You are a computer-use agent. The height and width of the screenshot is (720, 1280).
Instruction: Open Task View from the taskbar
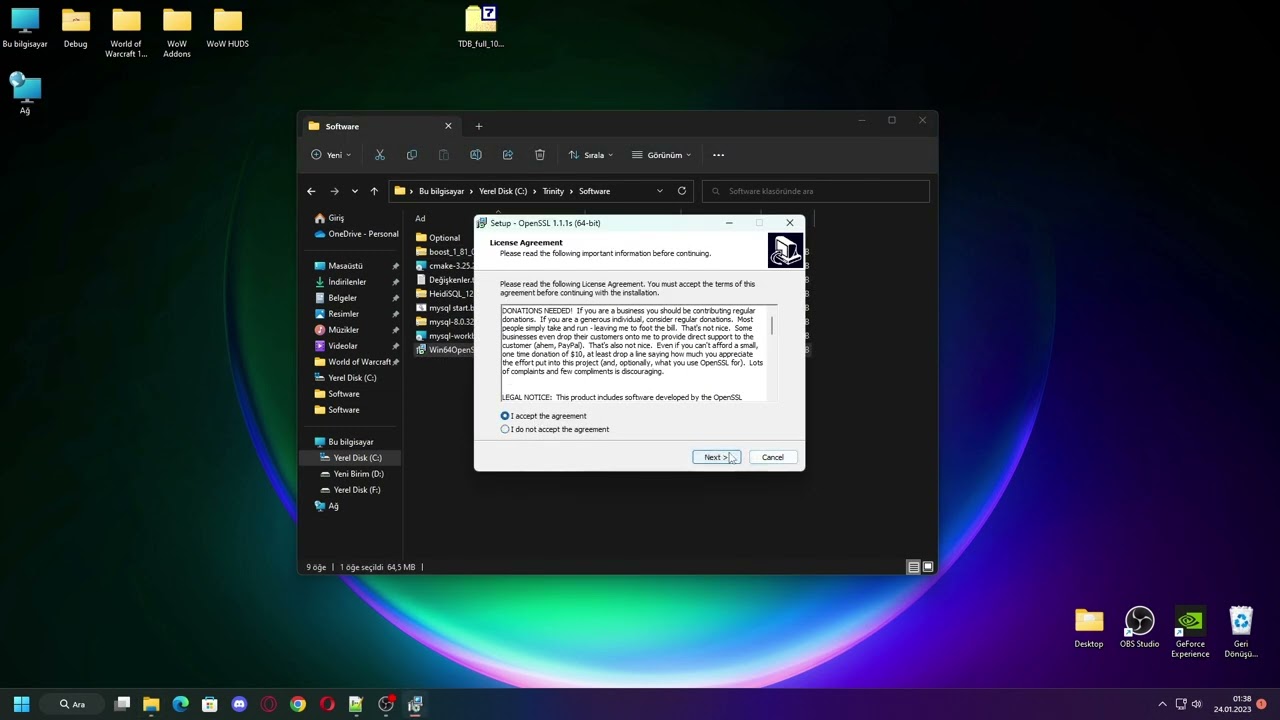[x=122, y=704]
